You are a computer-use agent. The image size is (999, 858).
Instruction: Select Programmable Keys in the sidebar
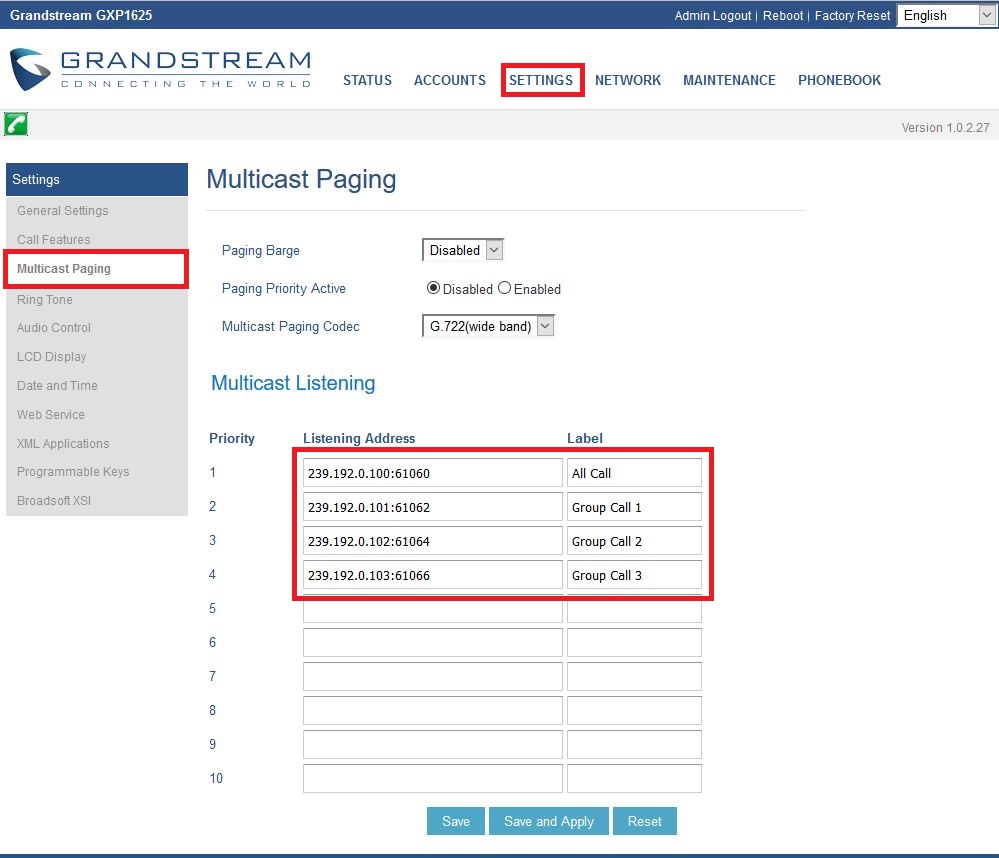click(x=73, y=472)
